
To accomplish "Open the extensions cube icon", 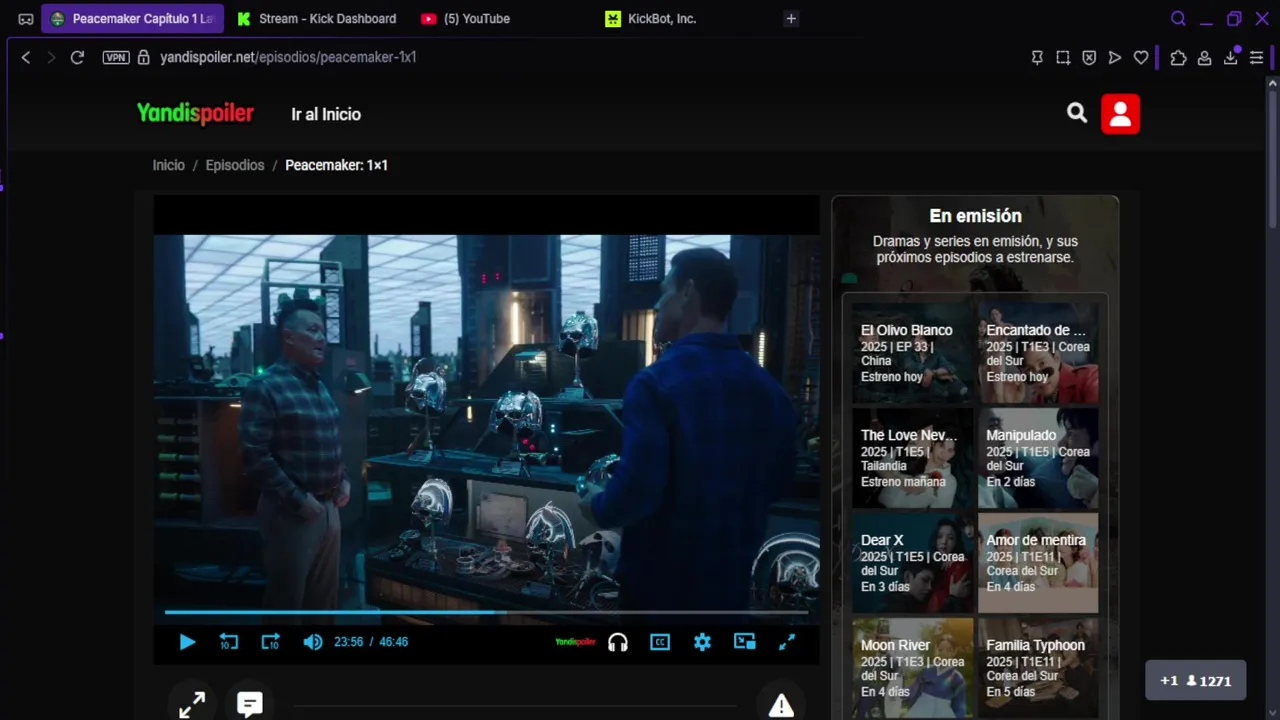I will [1179, 58].
